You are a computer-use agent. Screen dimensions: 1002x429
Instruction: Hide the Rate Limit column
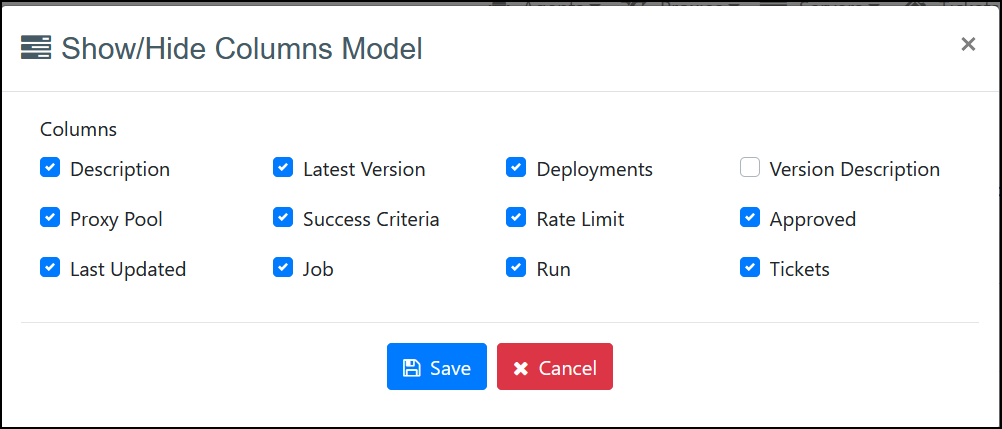(516, 218)
